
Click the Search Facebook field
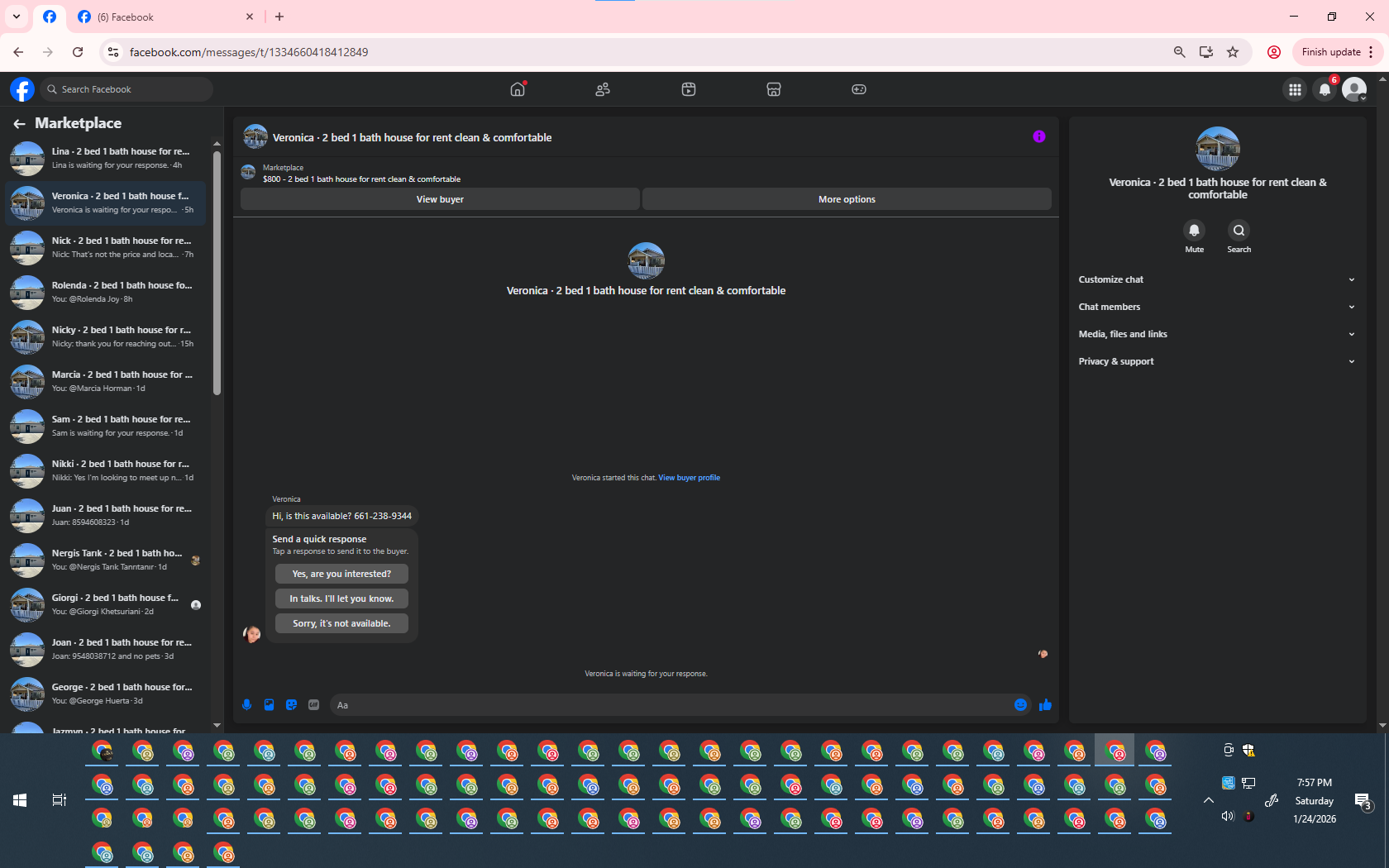[x=126, y=89]
